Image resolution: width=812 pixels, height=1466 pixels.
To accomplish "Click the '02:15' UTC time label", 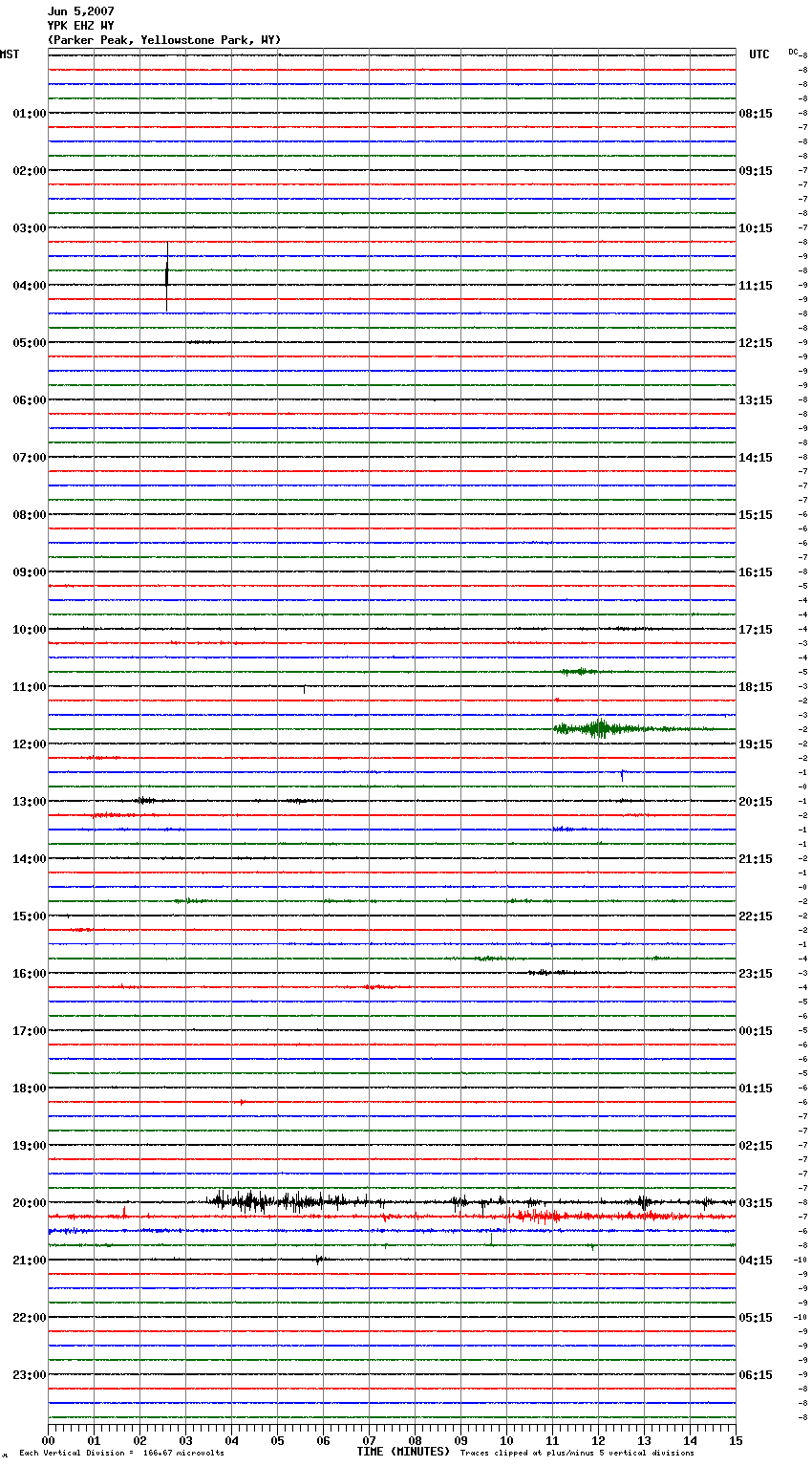I will (x=757, y=1146).
